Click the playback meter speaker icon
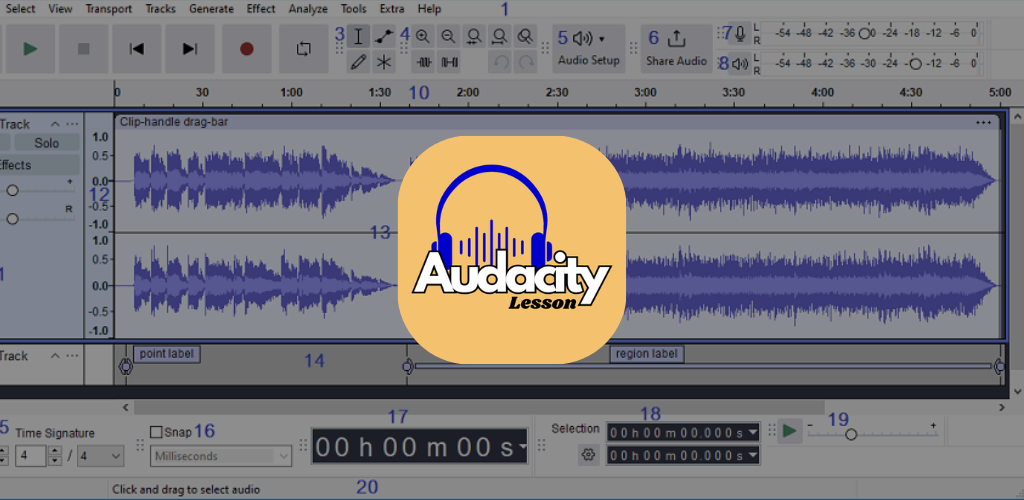 [x=740, y=63]
